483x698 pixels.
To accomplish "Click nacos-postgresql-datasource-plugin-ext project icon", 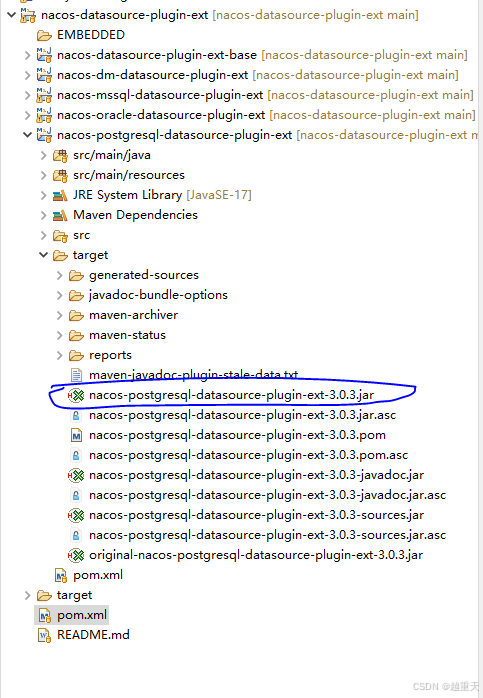I will click(x=44, y=135).
